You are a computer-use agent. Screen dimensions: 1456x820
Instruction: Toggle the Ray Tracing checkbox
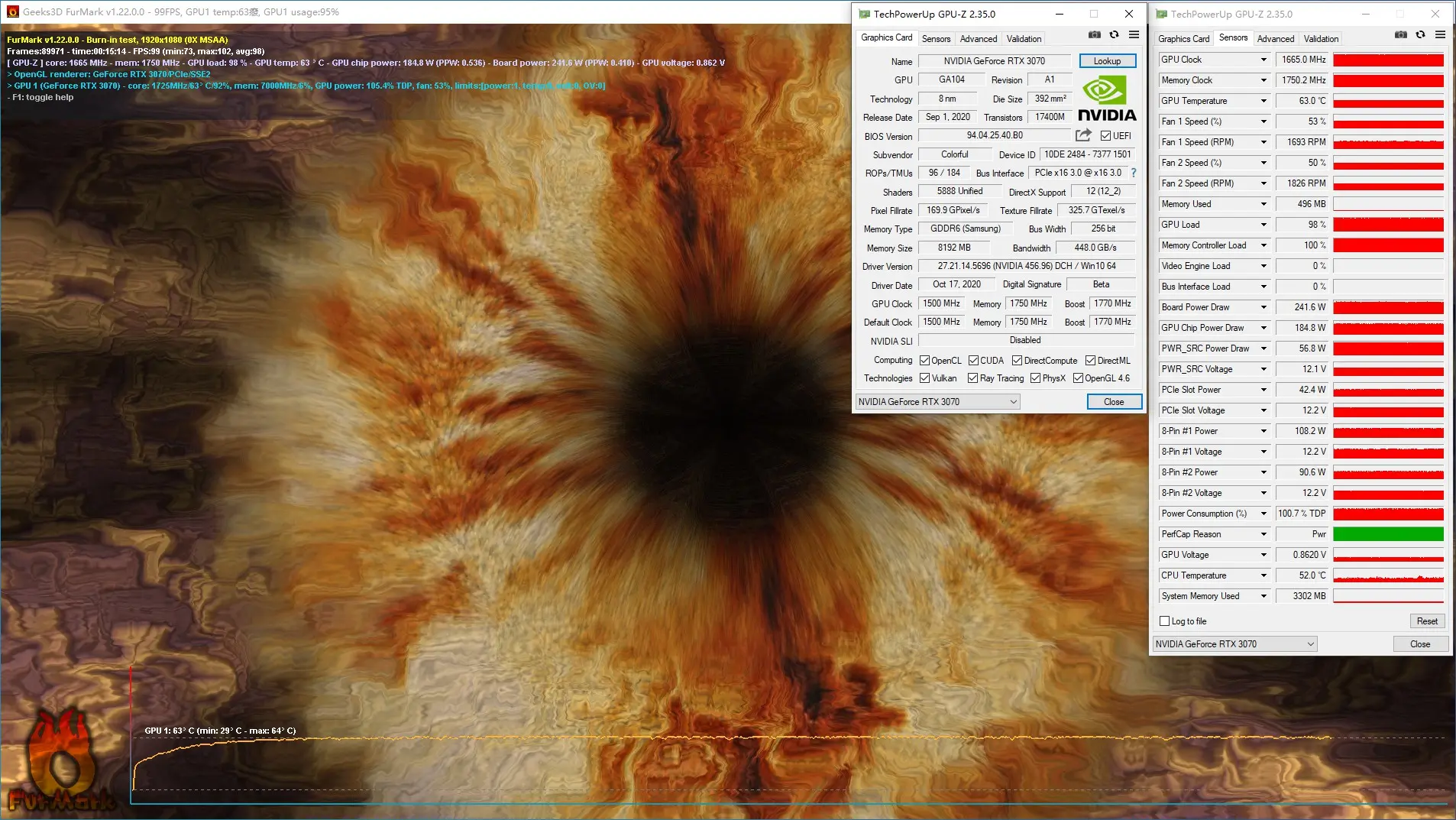(x=972, y=378)
